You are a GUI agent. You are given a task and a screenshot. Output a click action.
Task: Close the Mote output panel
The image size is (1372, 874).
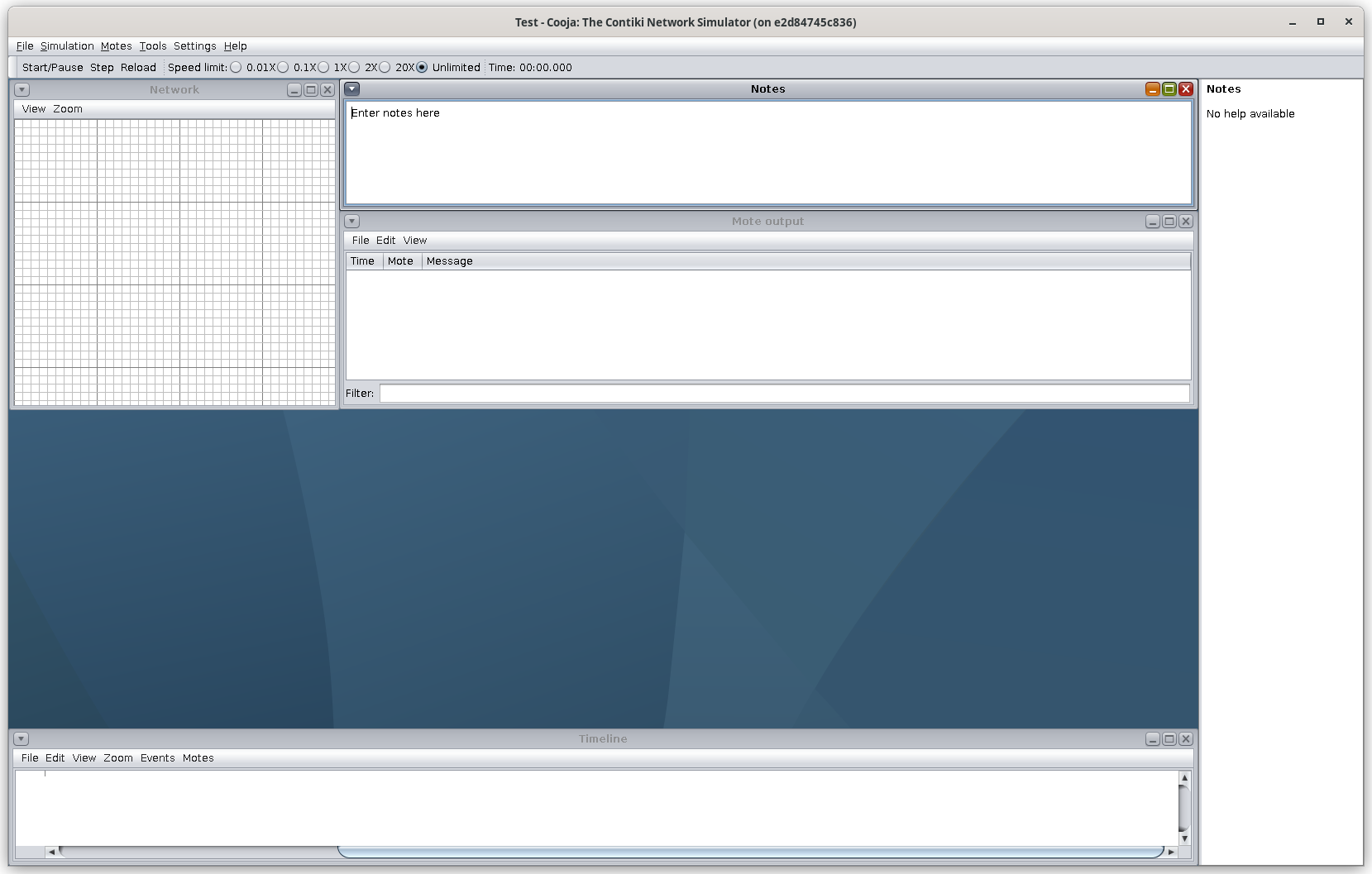(1186, 221)
